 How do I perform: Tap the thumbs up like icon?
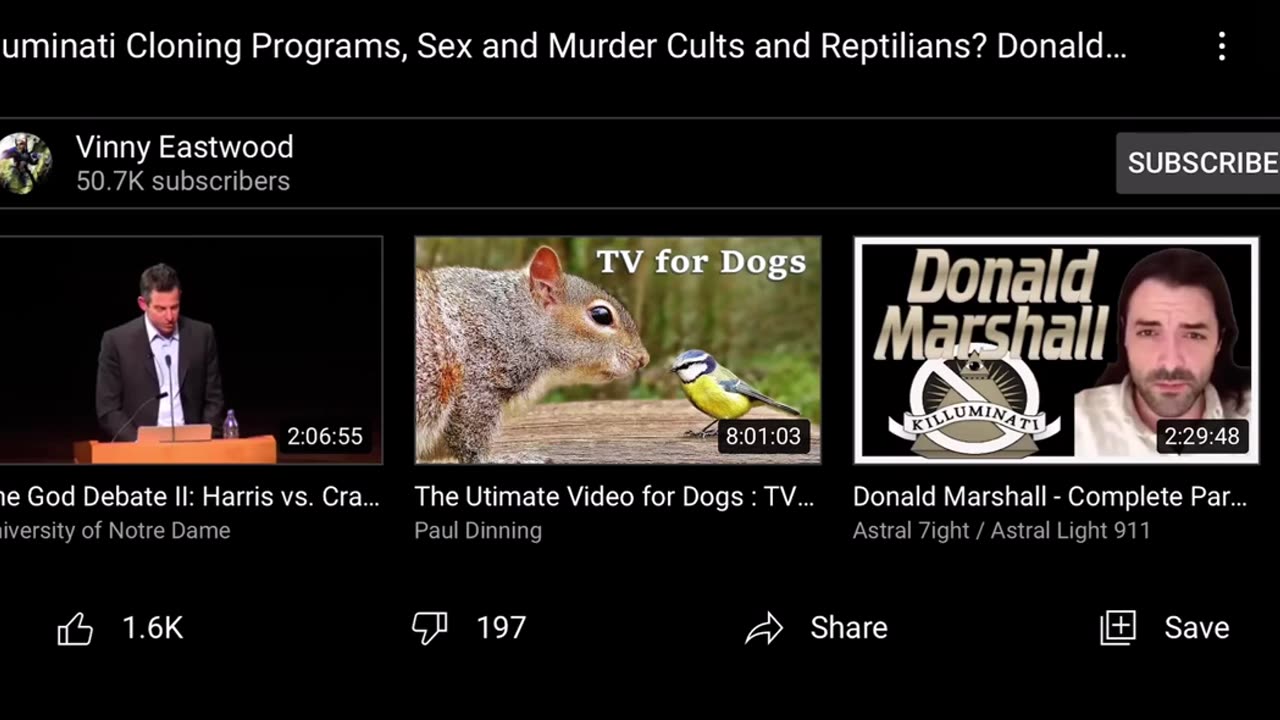point(75,629)
